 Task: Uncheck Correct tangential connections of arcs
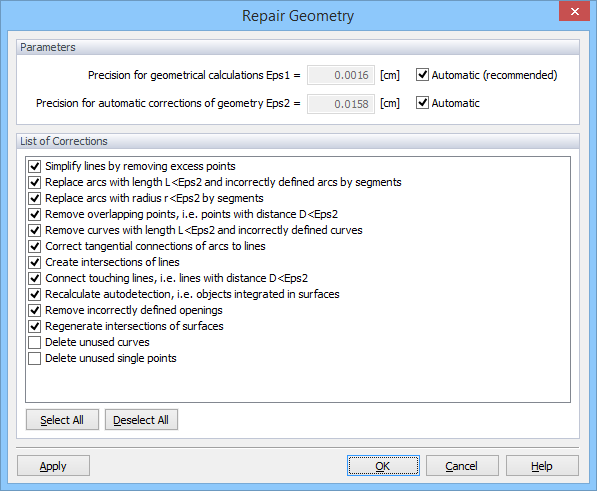click(x=35, y=246)
